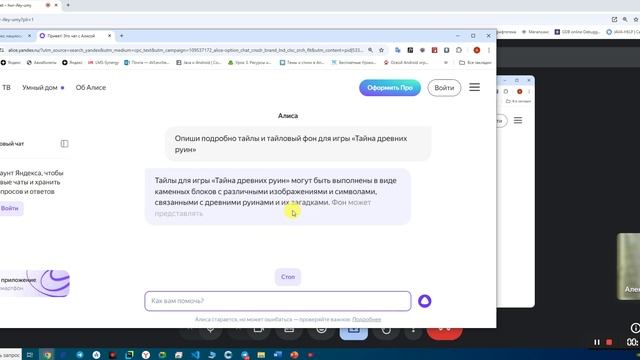This screenshot has width=640, height=360.
Task: Open the 'Java и Android' bookmark
Action: pyautogui.click(x=198, y=62)
